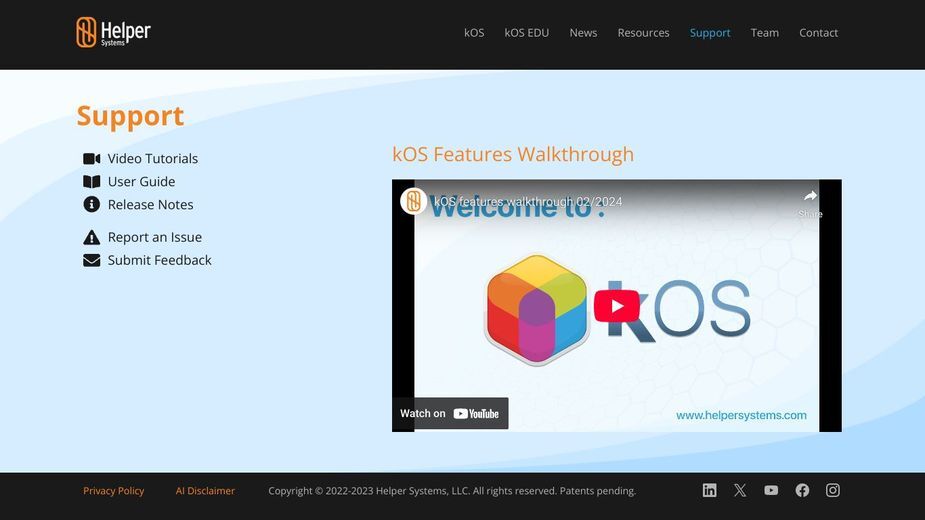Viewport: 925px width, 520px height.
Task: Click the Helper Systems logo
Action: 113,32
